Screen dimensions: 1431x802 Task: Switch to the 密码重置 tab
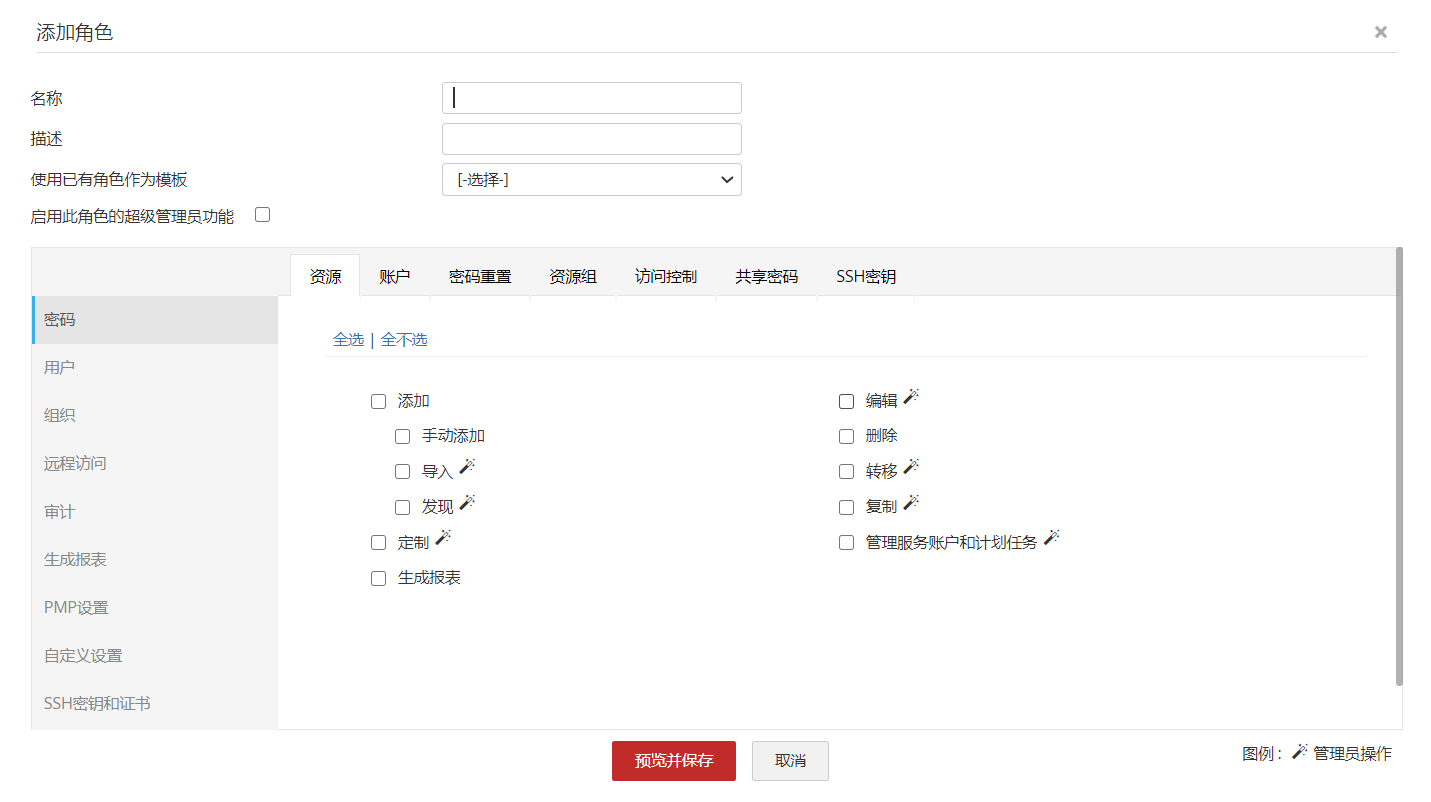click(480, 277)
